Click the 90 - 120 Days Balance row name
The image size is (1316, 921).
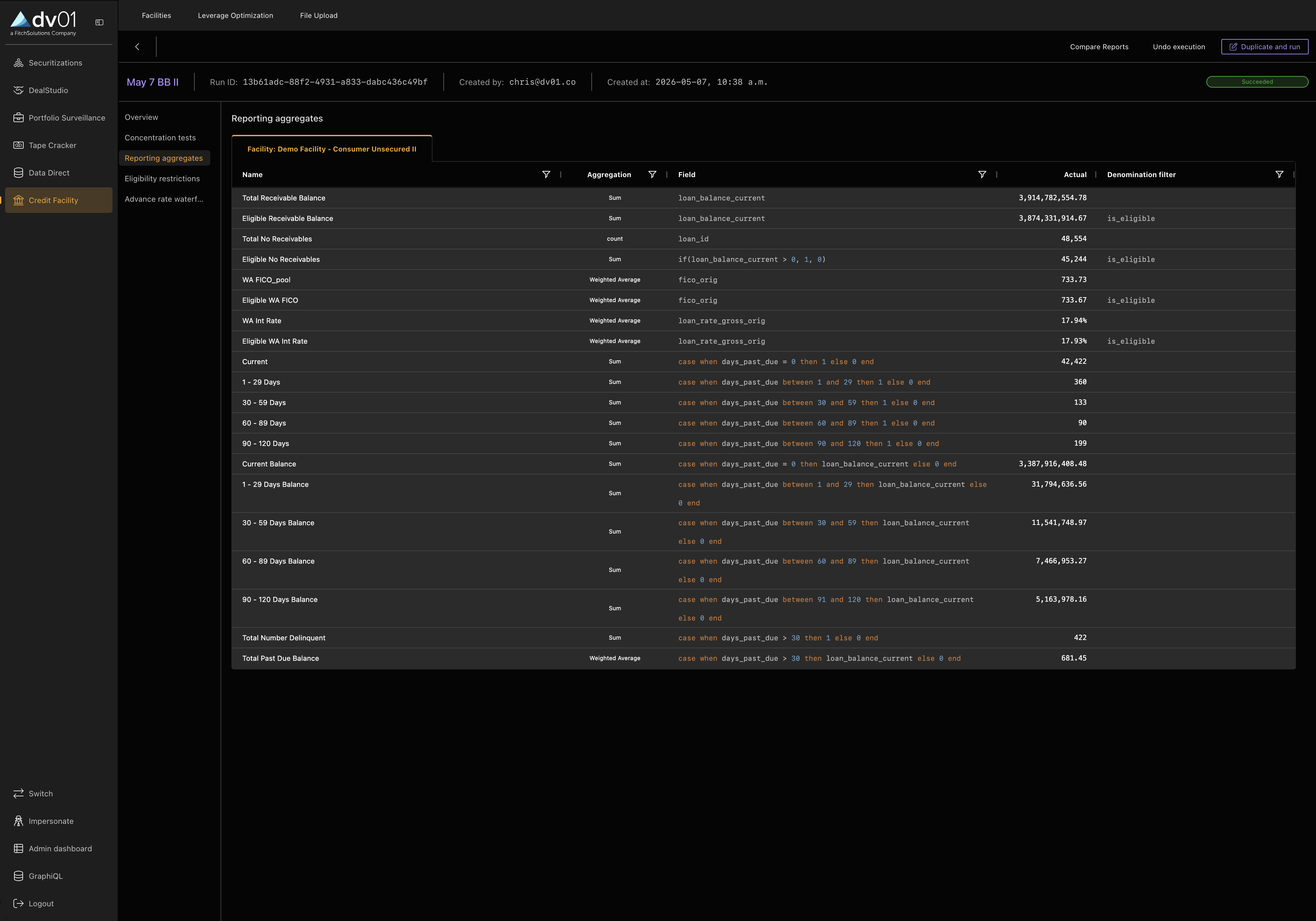[x=280, y=599]
